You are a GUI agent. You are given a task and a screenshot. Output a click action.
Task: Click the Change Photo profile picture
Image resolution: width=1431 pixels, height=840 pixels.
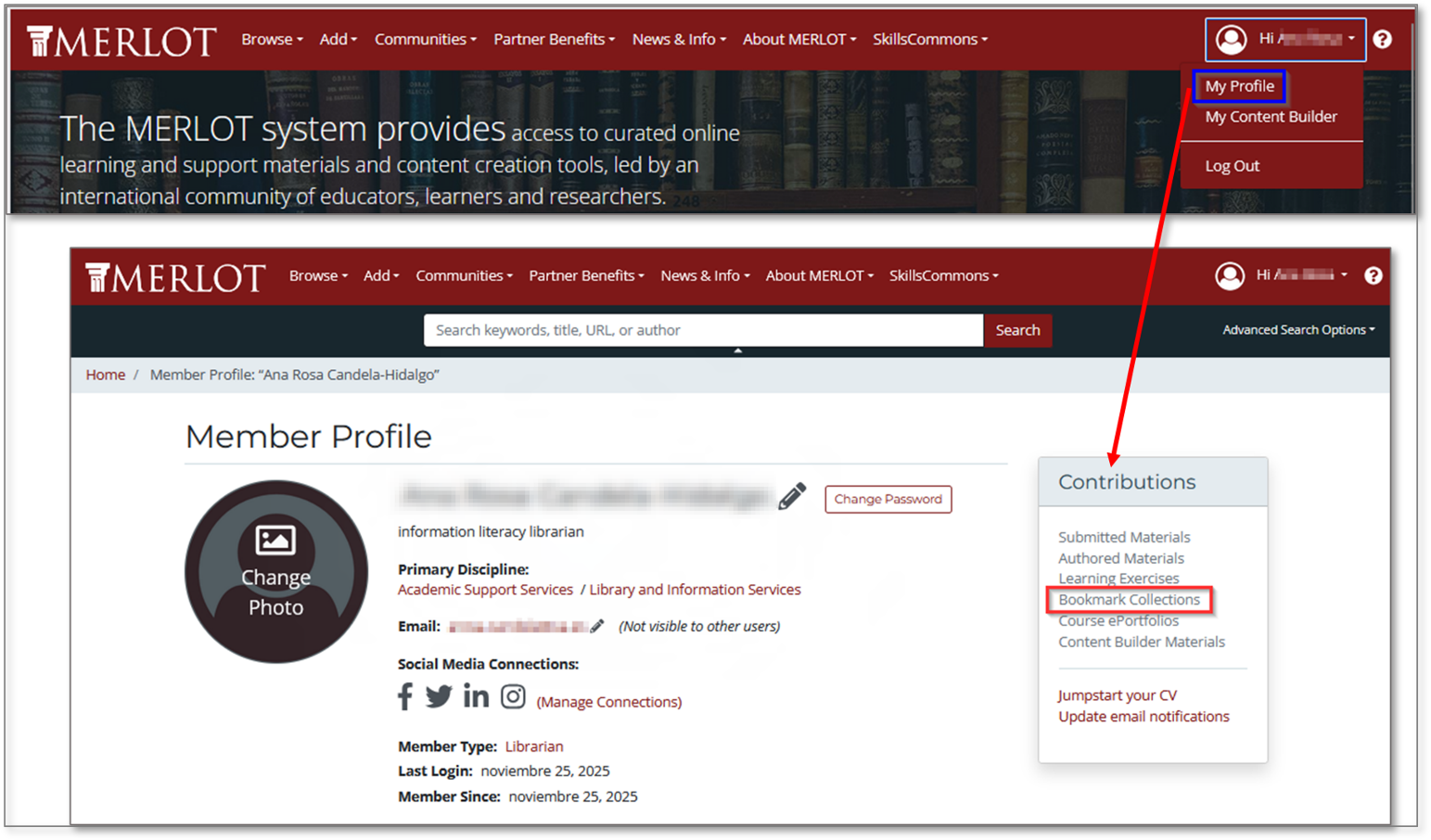(x=276, y=571)
